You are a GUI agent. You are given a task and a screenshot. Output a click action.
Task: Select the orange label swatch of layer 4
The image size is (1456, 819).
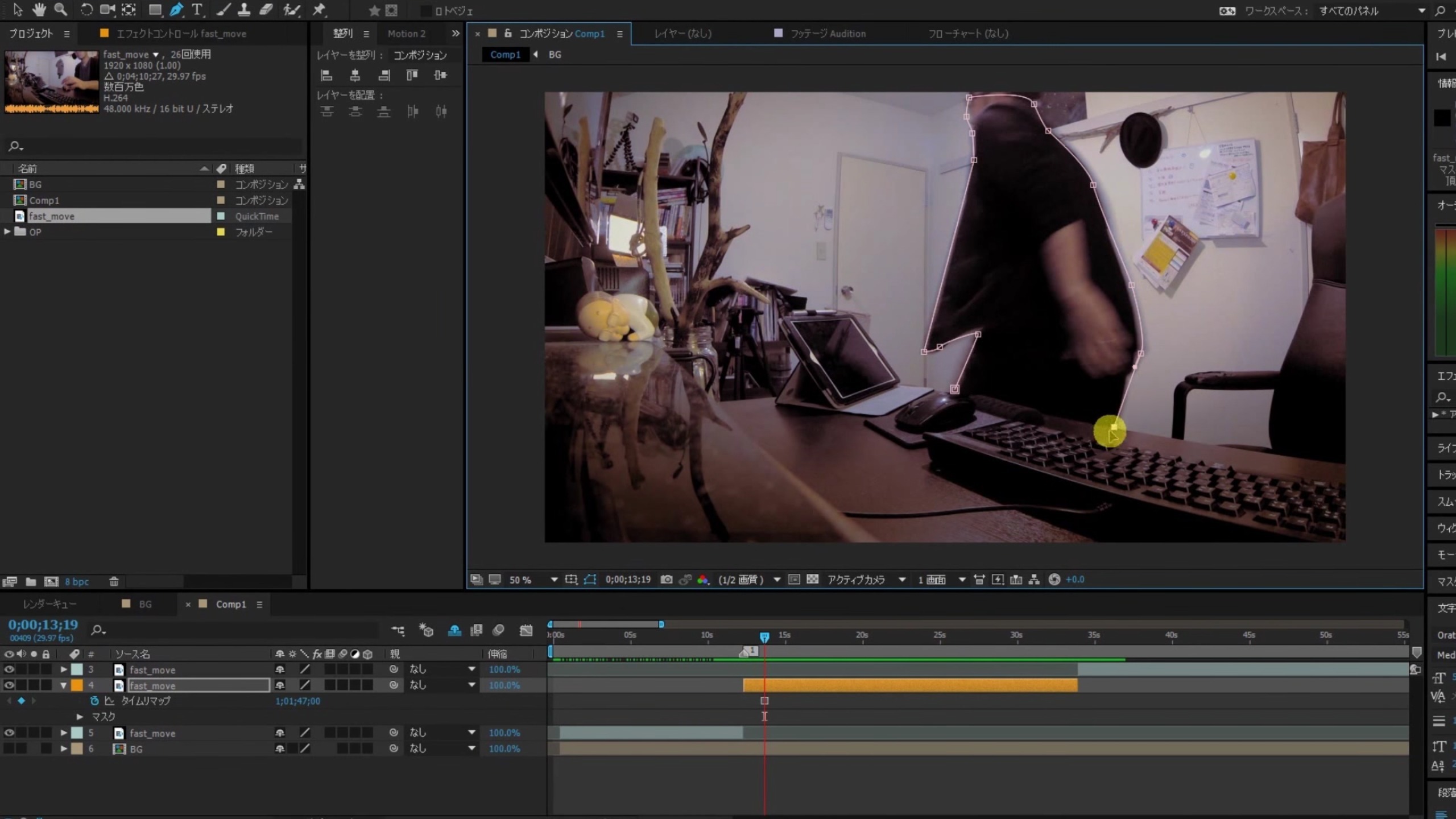[76, 685]
